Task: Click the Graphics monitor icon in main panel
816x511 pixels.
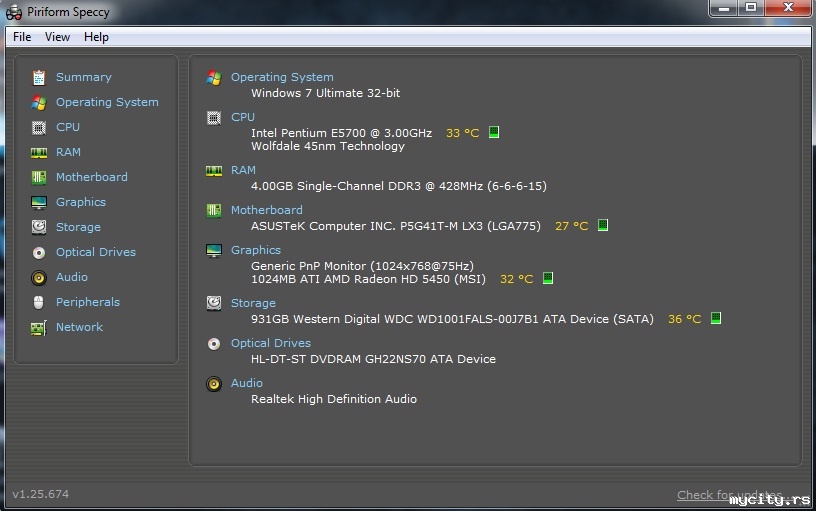Action: (x=214, y=251)
